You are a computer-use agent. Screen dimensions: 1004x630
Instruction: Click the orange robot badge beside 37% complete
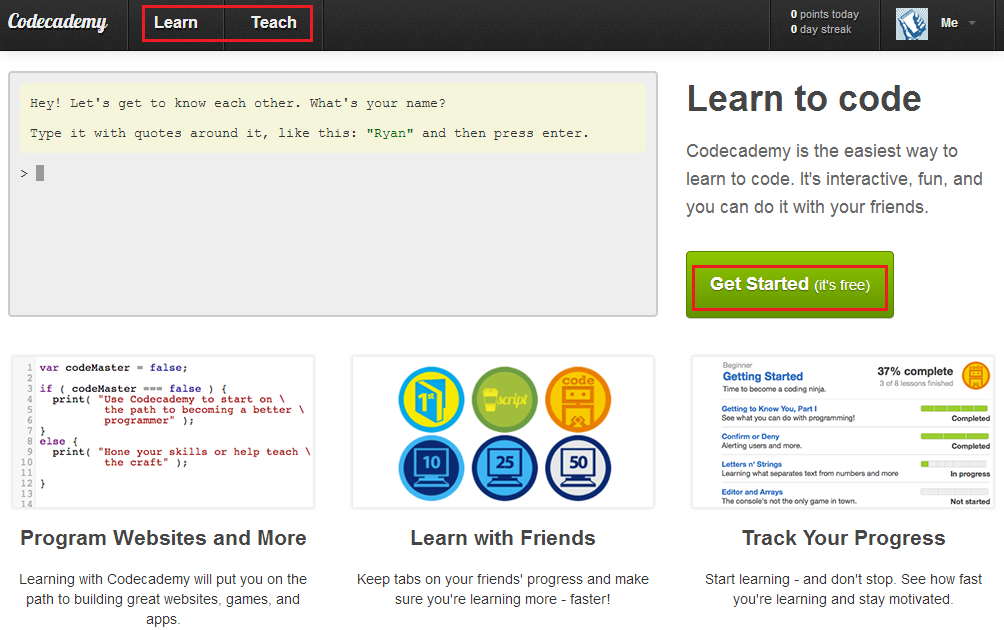click(976, 376)
